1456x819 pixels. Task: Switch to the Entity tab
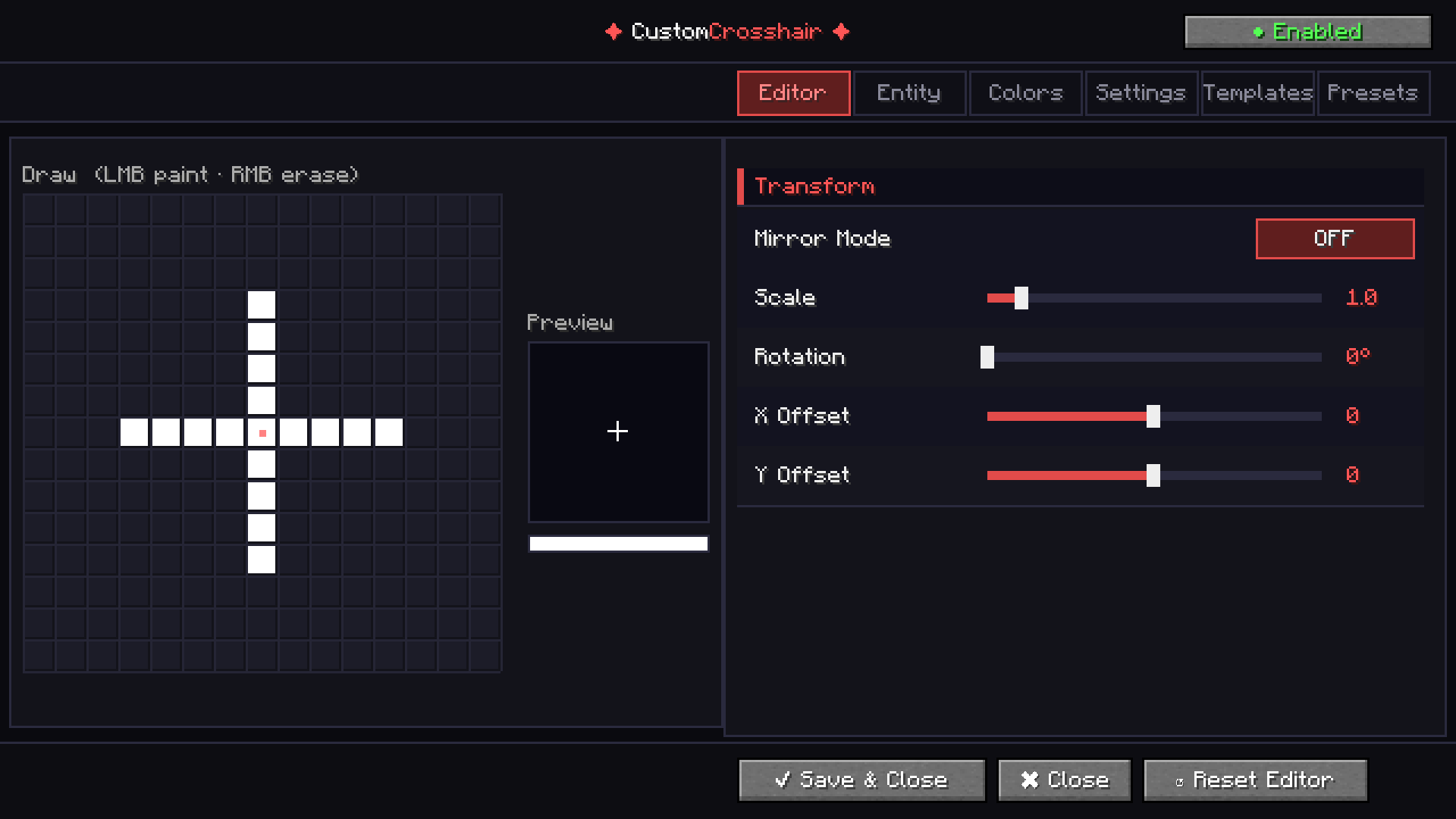click(909, 93)
